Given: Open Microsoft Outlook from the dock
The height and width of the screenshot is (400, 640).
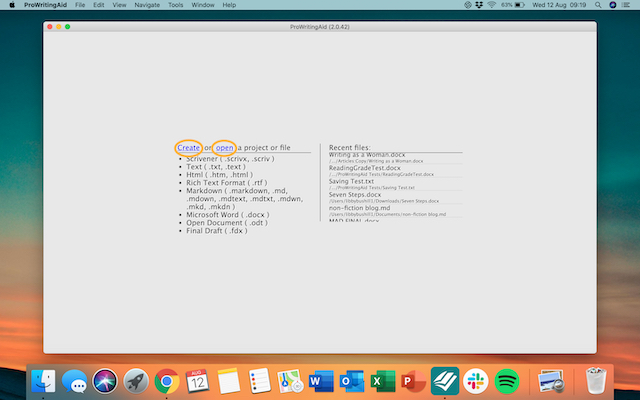Looking at the screenshot, I should coord(352,381).
